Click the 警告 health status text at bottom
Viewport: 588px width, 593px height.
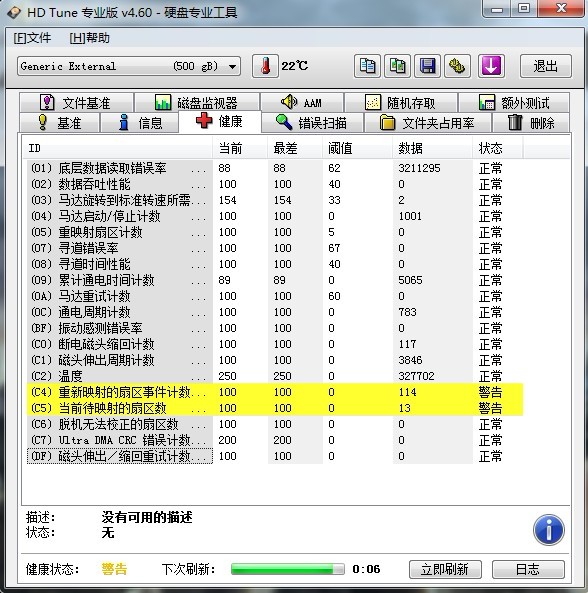[114, 569]
